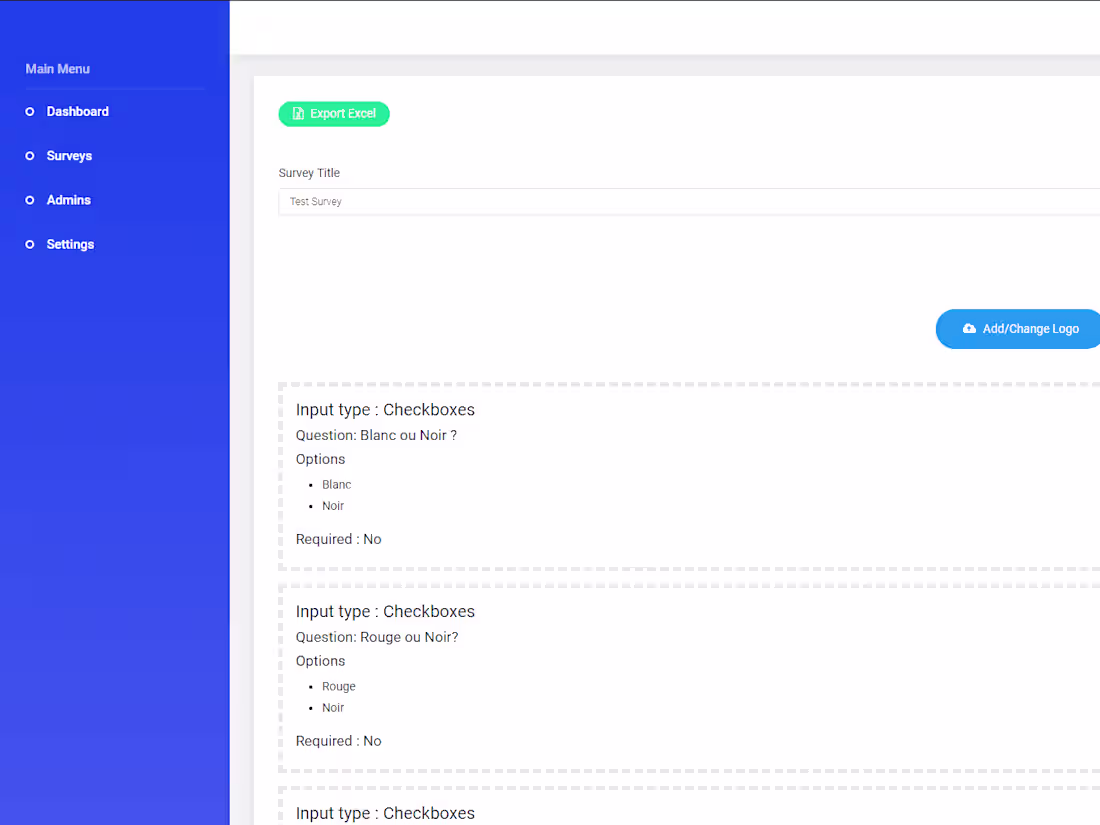
Task: Select the Noir option under Blanc ou Noir
Action: coord(333,505)
